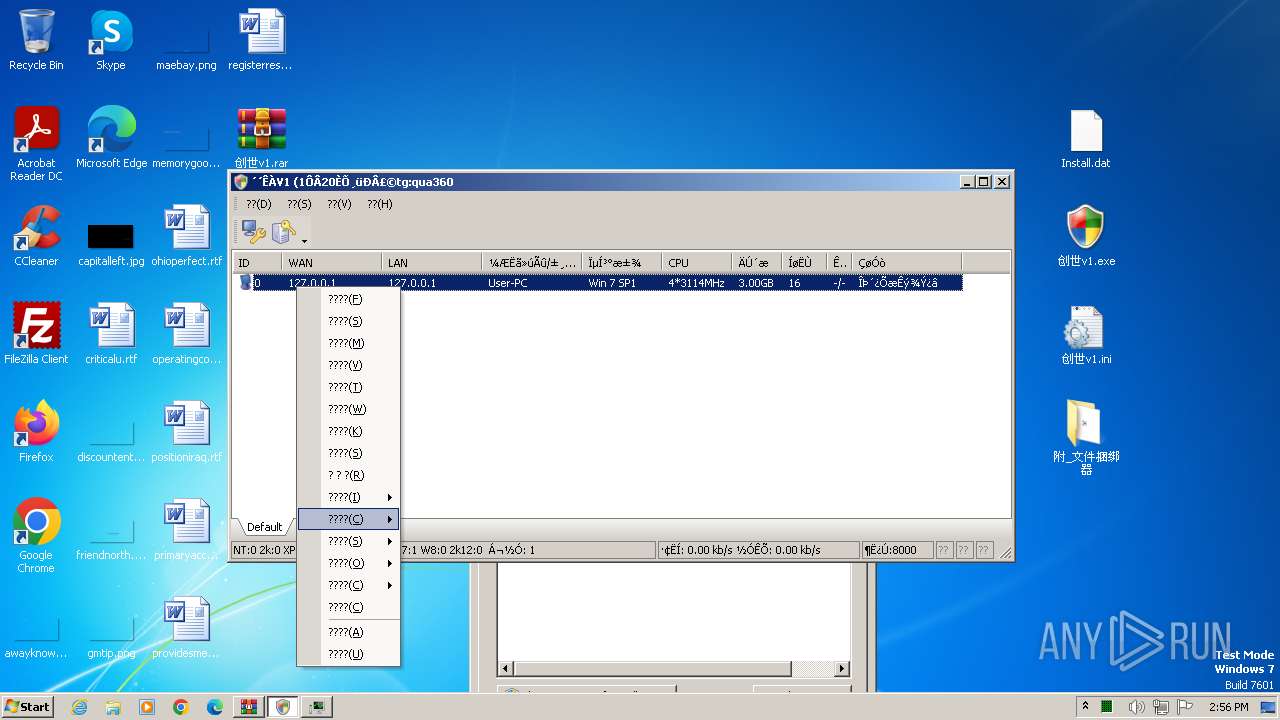Open Windows Media Player from the taskbar
1280x720 pixels.
(147, 707)
